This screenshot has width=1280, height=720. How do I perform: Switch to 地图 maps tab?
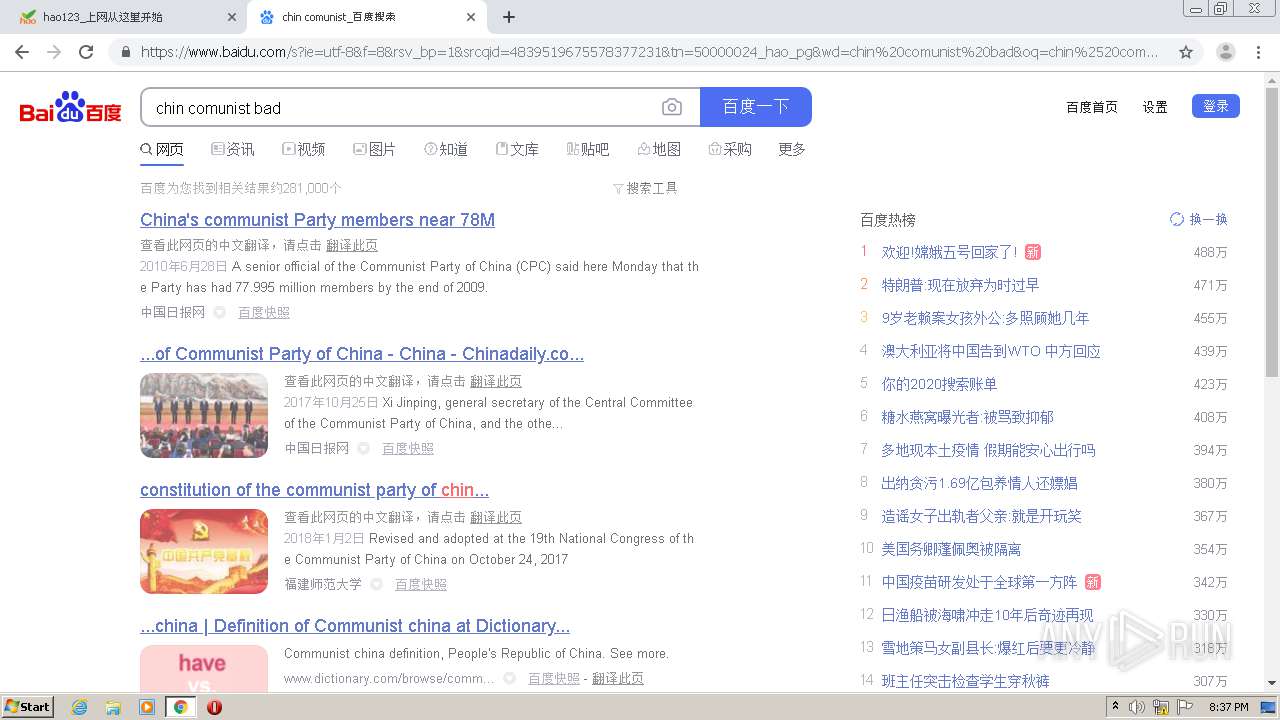(x=659, y=149)
